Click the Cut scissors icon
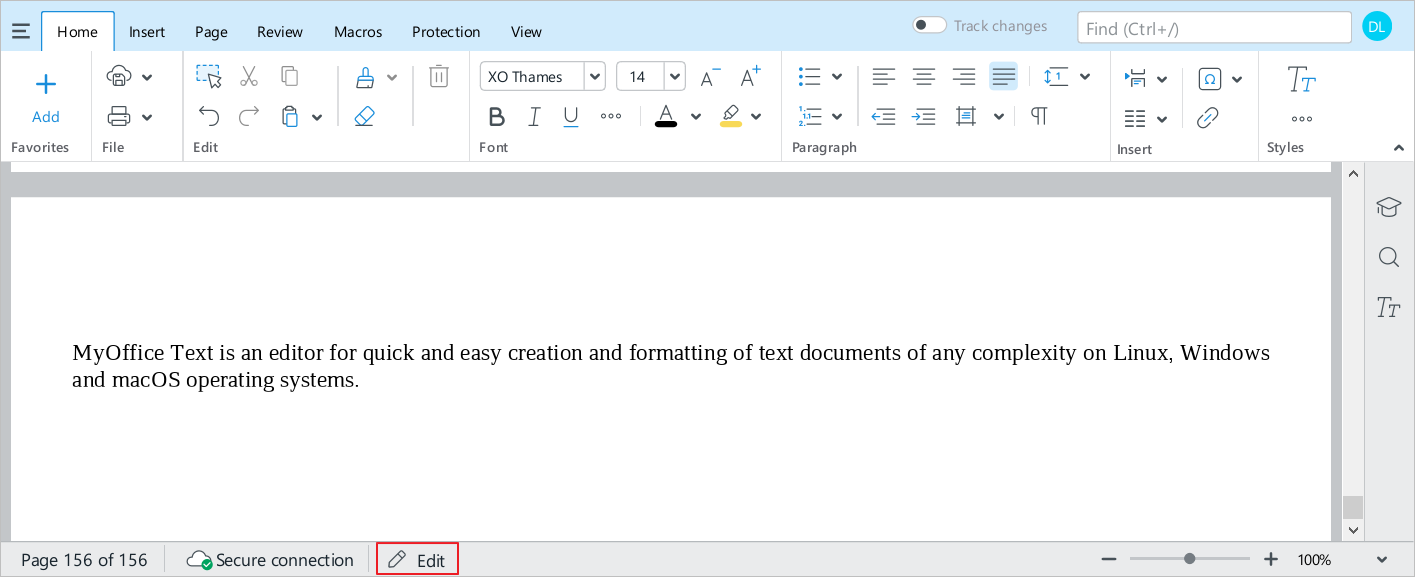The image size is (1415, 577). 249,76
